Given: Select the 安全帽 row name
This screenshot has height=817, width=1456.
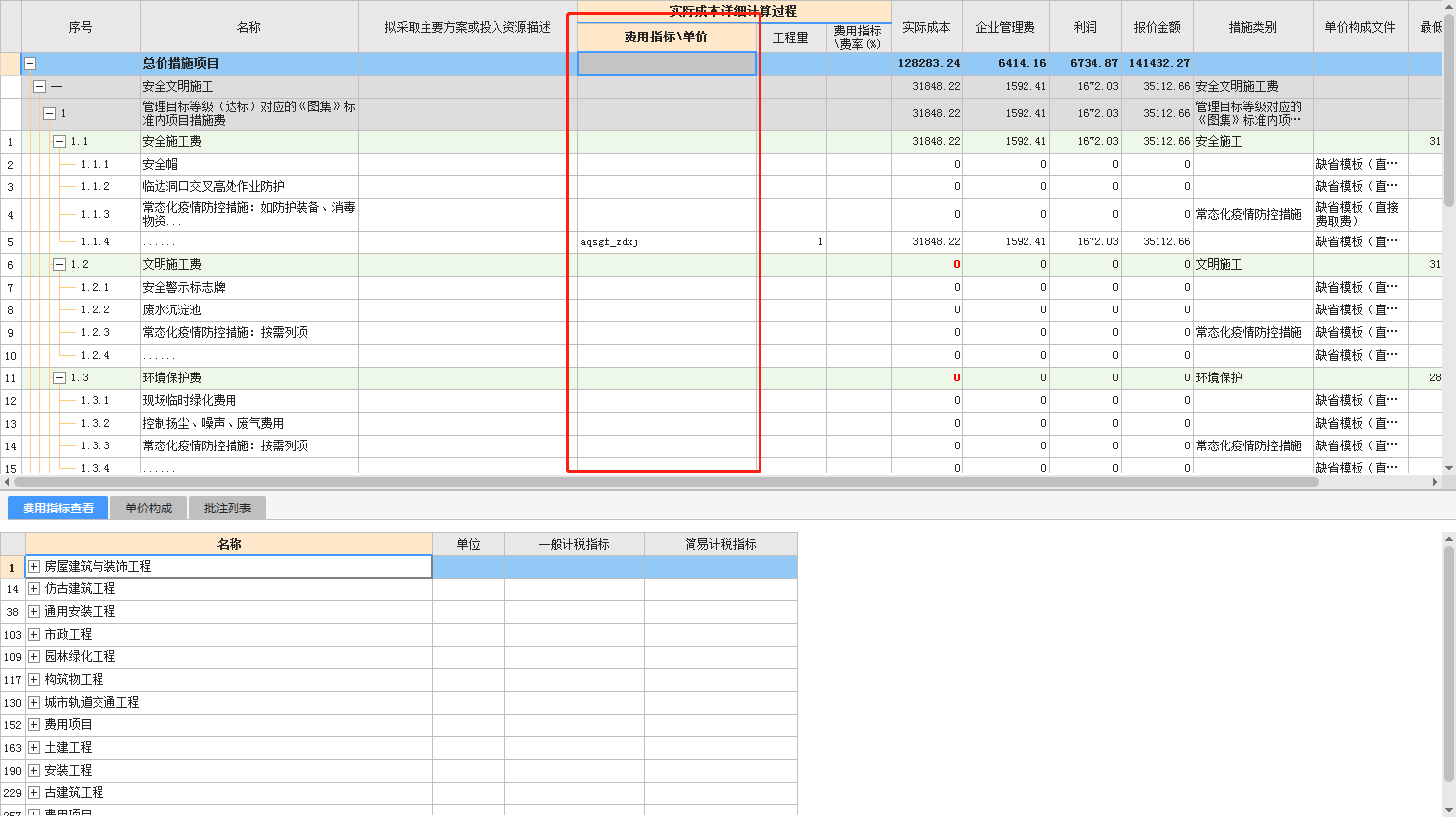Looking at the screenshot, I should tap(249, 164).
